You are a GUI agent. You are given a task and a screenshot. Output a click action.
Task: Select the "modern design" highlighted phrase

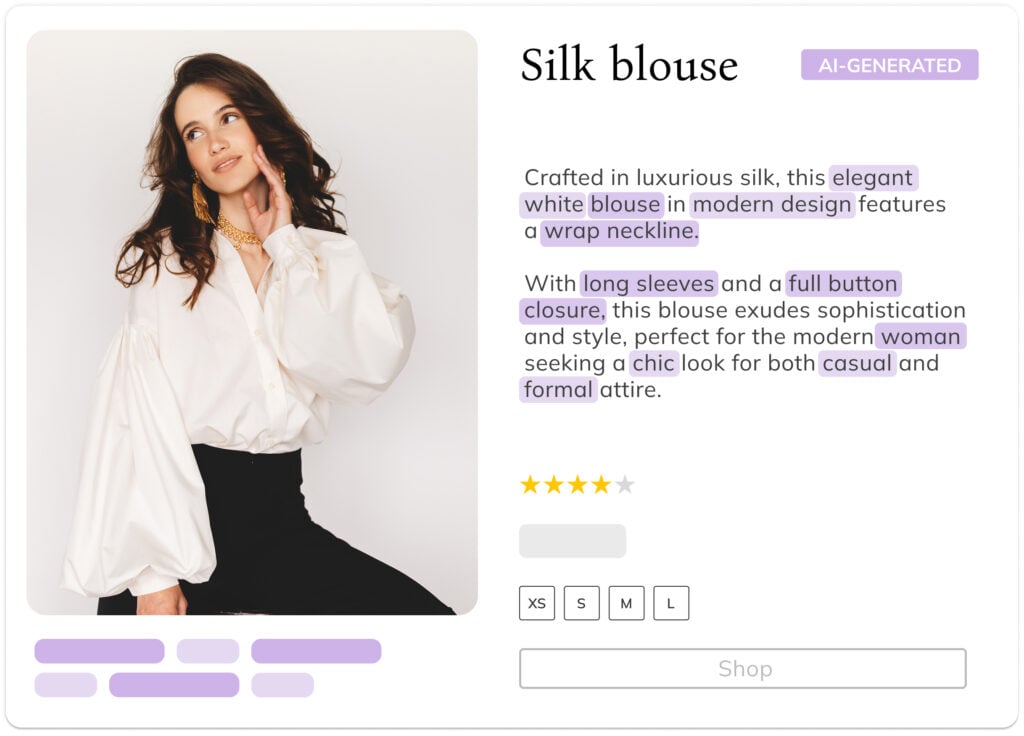(x=771, y=205)
